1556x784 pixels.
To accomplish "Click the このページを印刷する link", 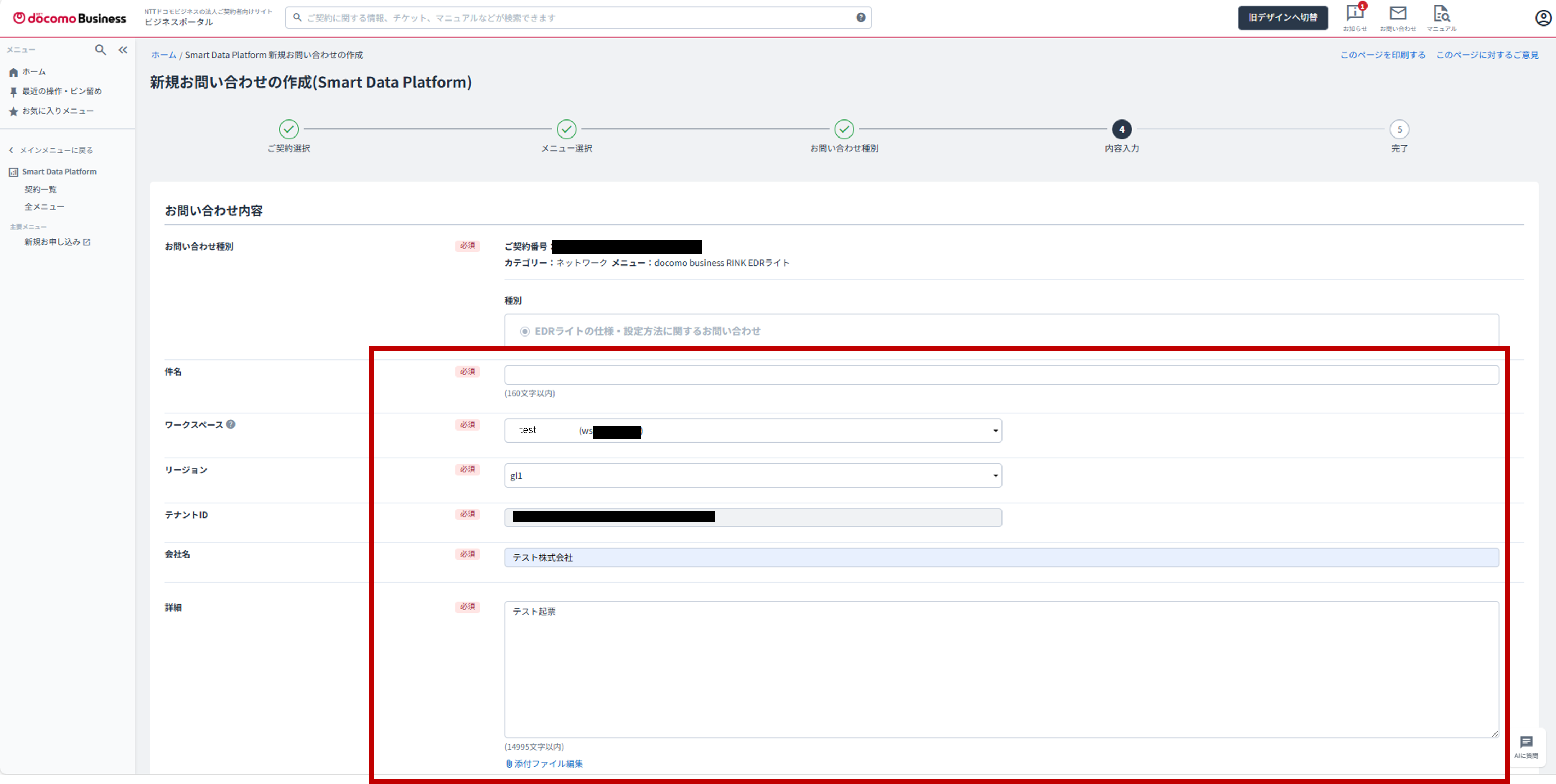I will tap(1383, 55).
